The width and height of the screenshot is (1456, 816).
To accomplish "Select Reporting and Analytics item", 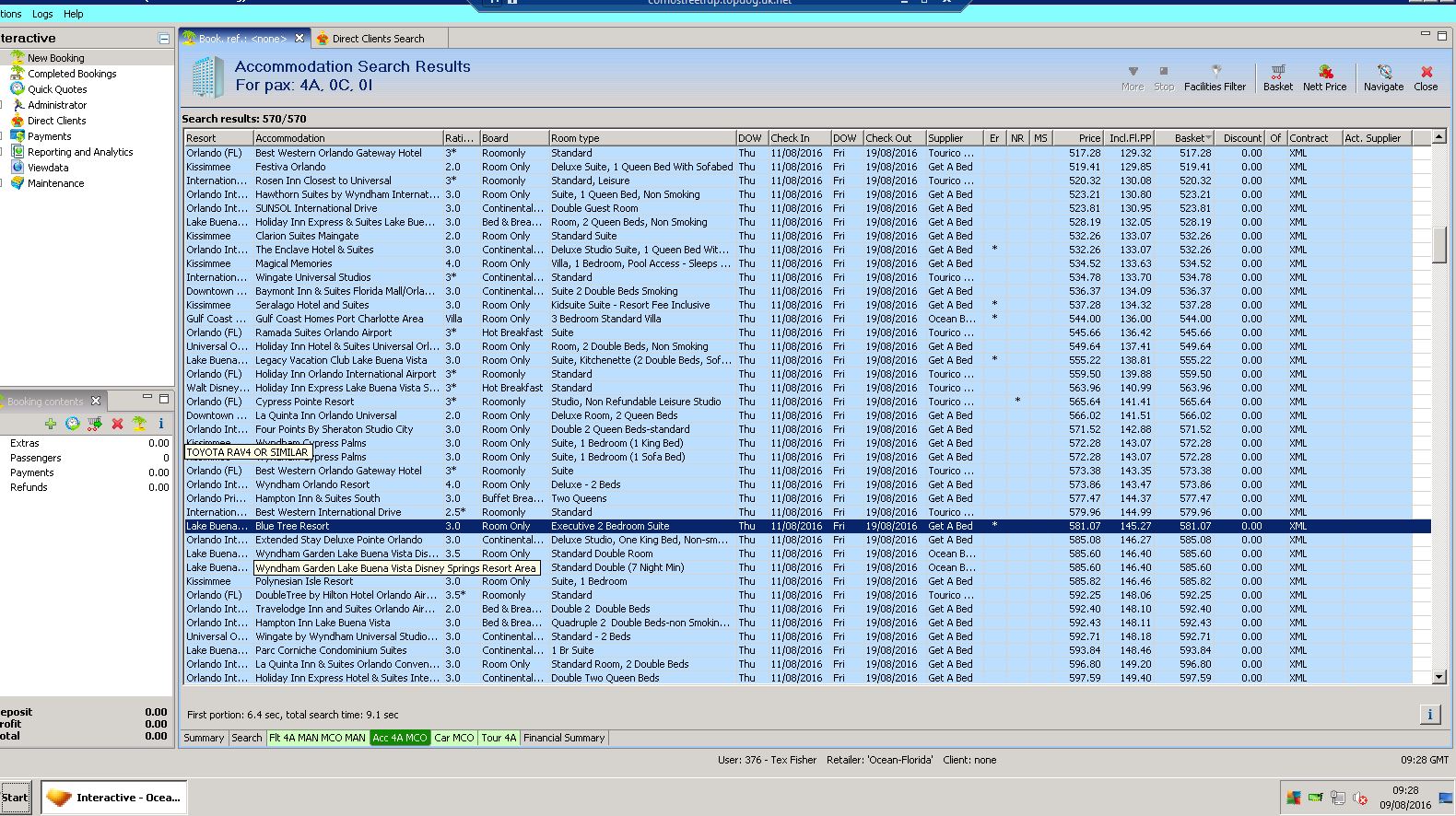I will (80, 152).
